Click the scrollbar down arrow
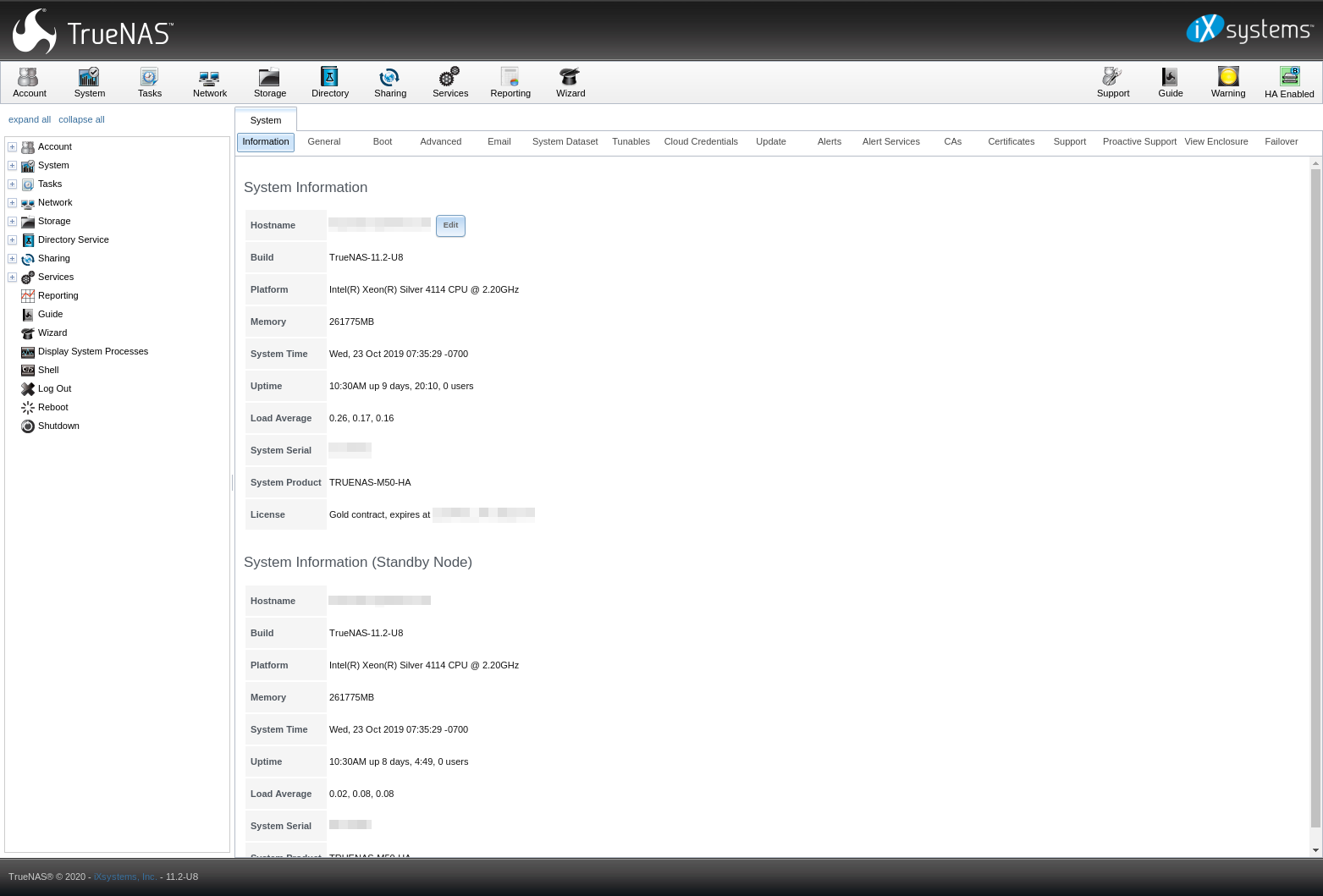Image resolution: width=1323 pixels, height=896 pixels. [x=1315, y=850]
